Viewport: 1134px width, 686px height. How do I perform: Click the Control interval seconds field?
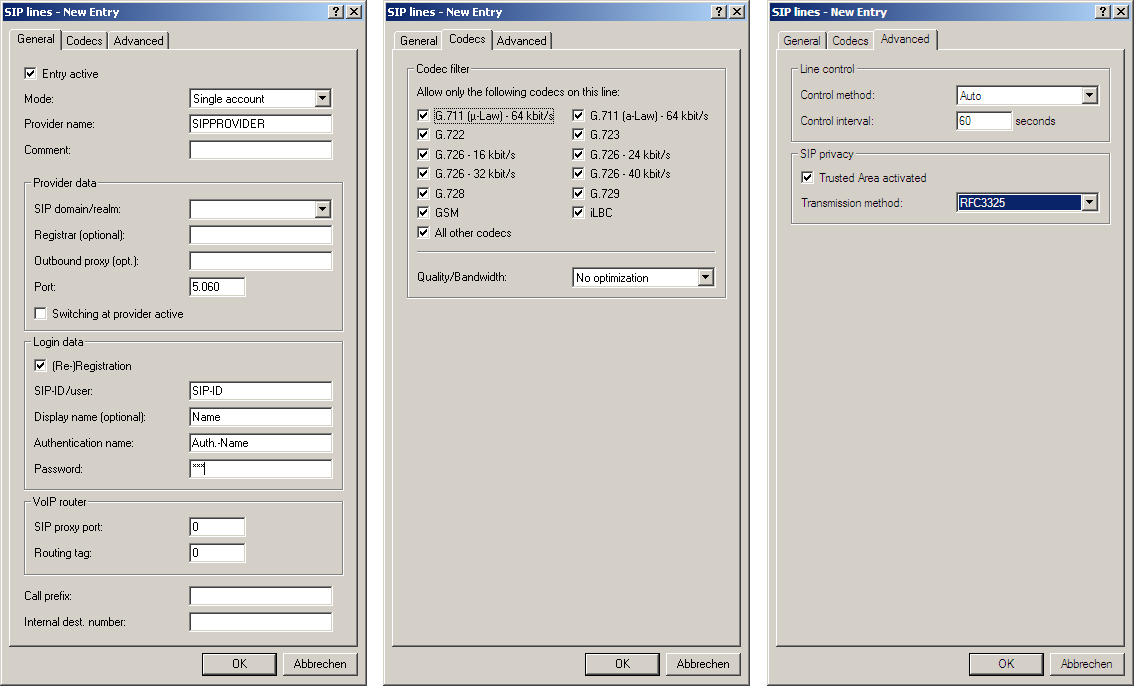[x=984, y=121]
